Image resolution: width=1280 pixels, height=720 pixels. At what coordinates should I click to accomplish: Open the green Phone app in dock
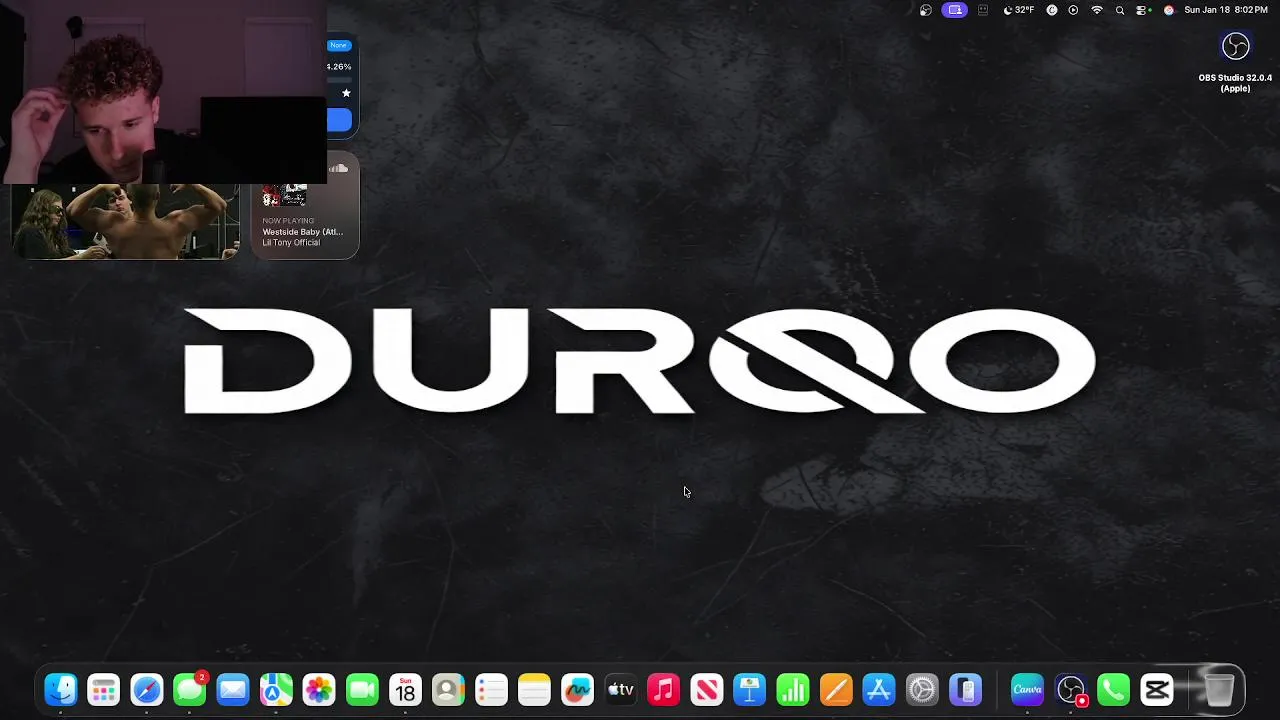1113,690
